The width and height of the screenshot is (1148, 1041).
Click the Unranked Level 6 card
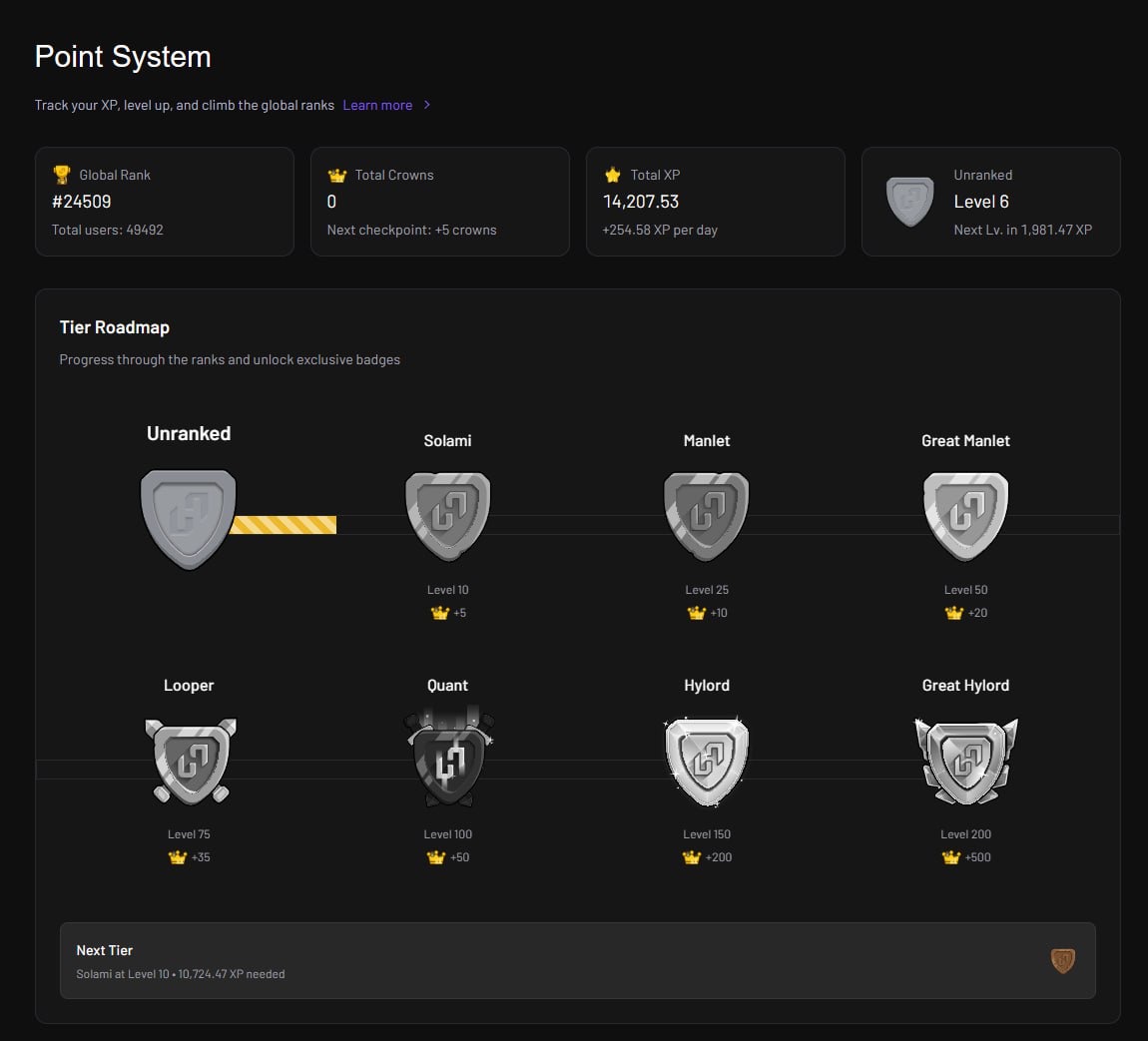[990, 202]
